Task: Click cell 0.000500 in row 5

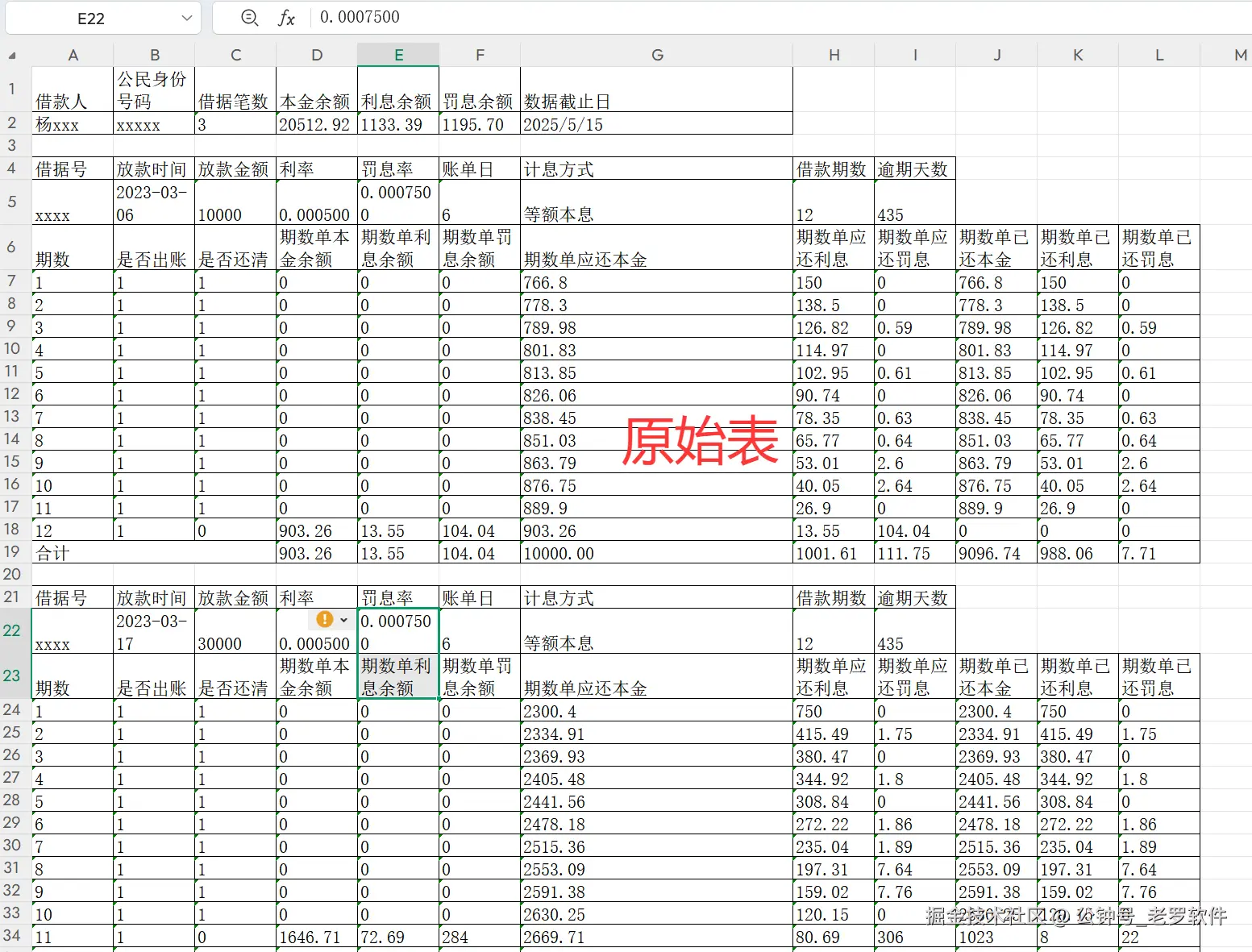Action: (x=317, y=202)
